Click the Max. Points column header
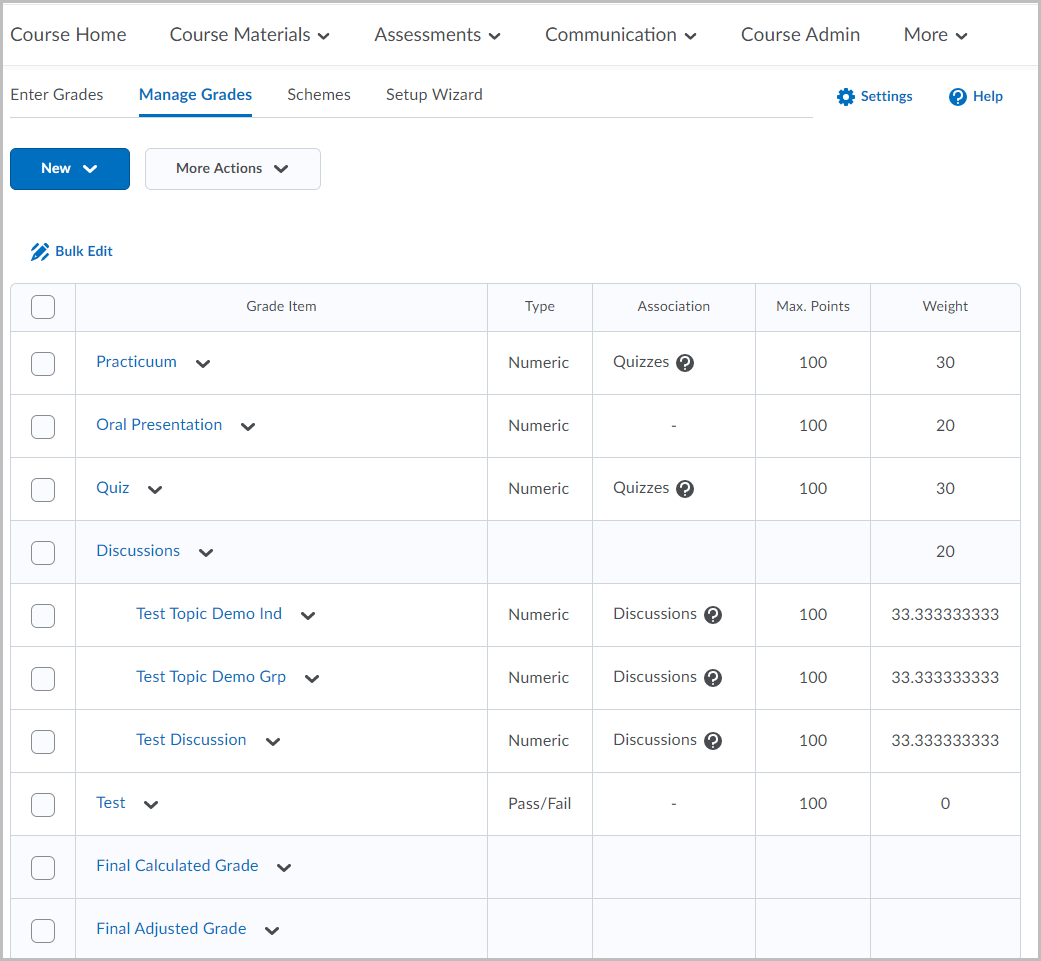 click(813, 307)
